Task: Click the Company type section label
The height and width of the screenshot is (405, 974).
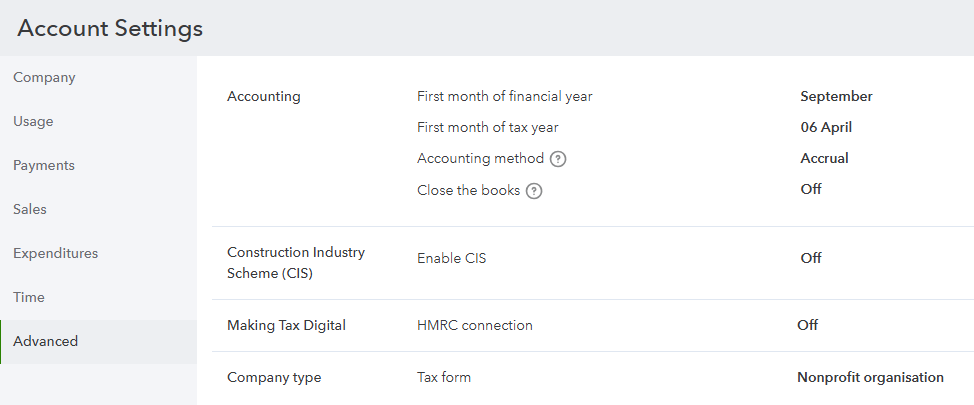Action: point(274,378)
